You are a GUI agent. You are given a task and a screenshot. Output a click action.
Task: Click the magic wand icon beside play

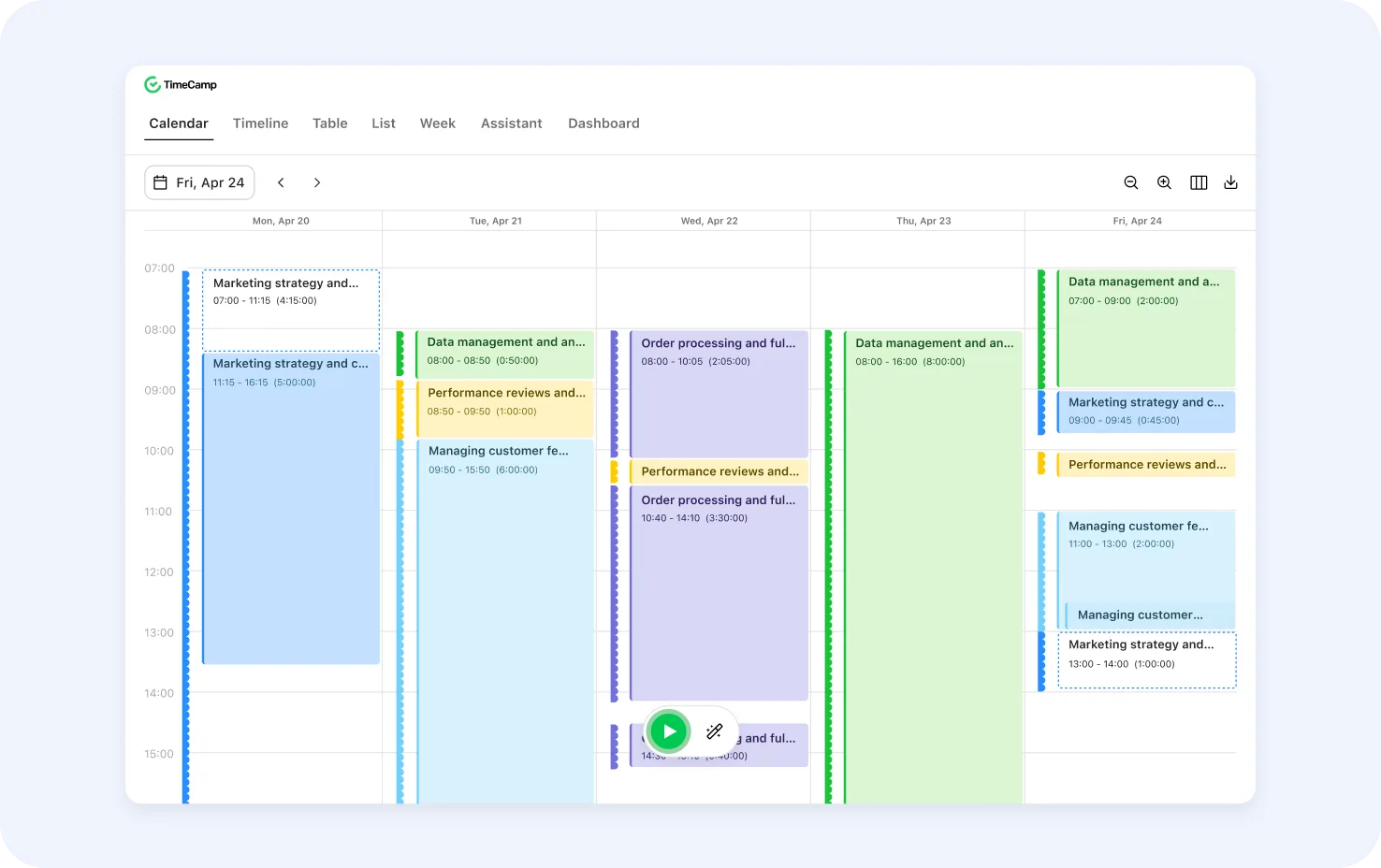pyautogui.click(x=715, y=731)
